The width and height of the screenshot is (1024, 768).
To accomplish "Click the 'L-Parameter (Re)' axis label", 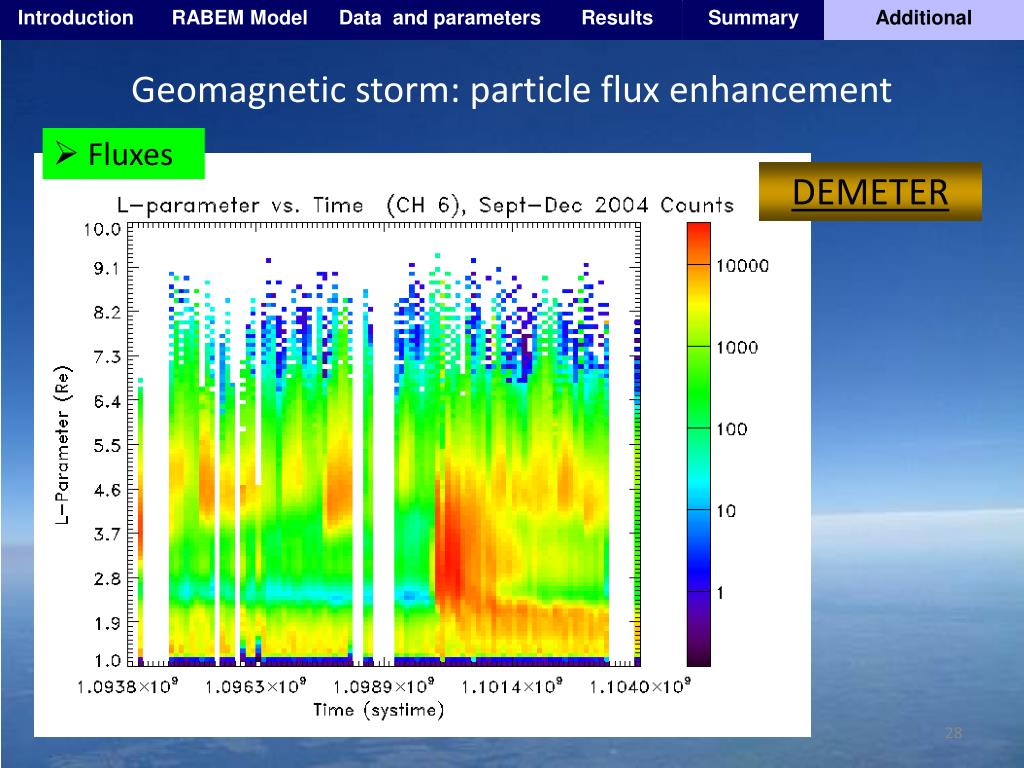I will [x=63, y=445].
